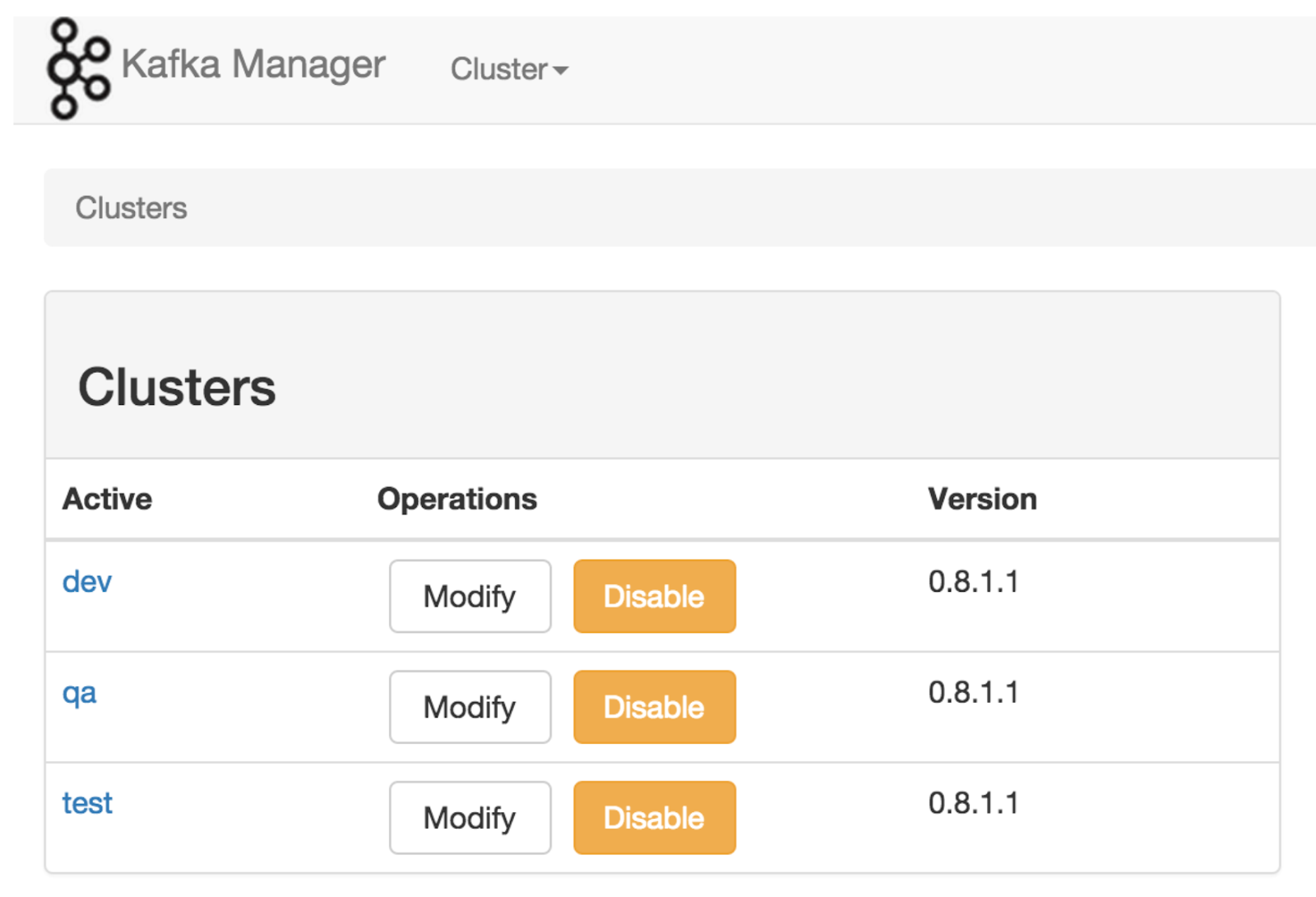This screenshot has height=897, width=1316.
Task: Open the dev cluster link
Action: 87,582
